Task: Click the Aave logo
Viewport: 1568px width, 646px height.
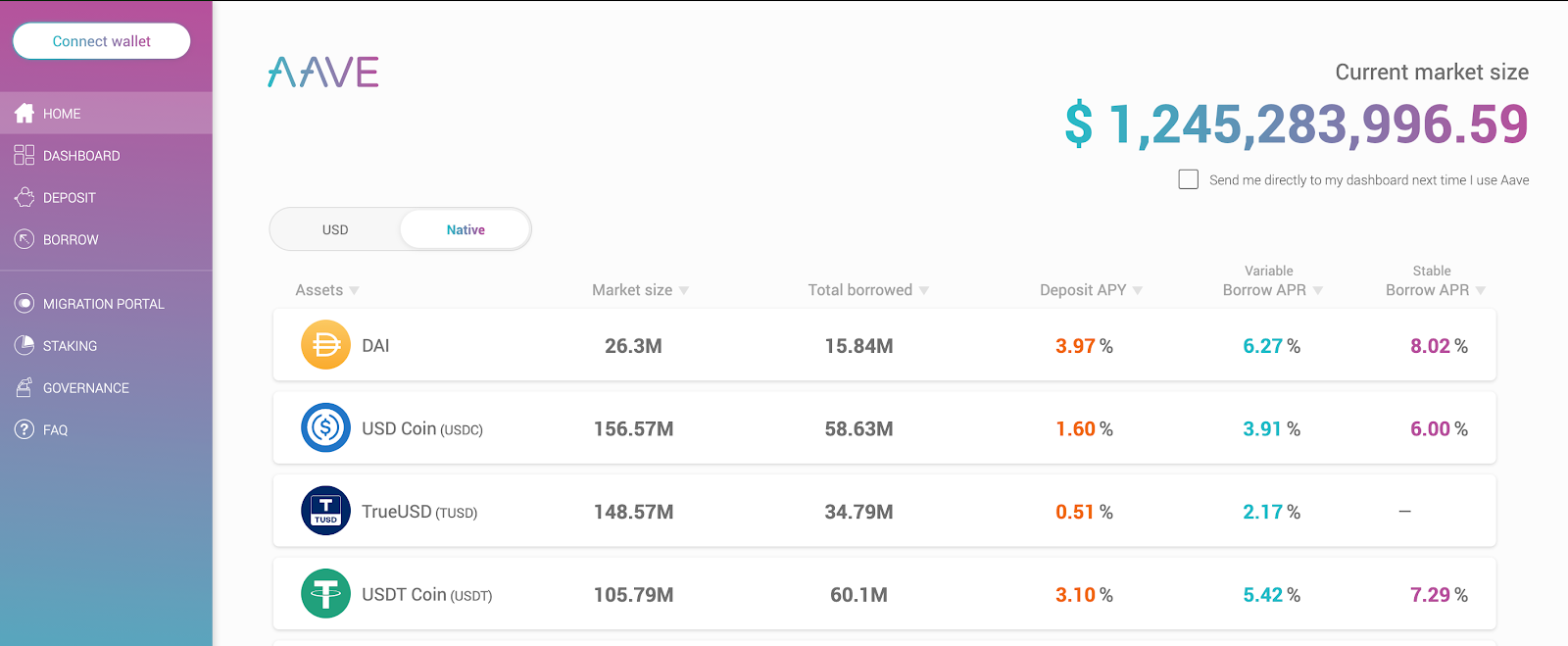Action: coord(323,73)
